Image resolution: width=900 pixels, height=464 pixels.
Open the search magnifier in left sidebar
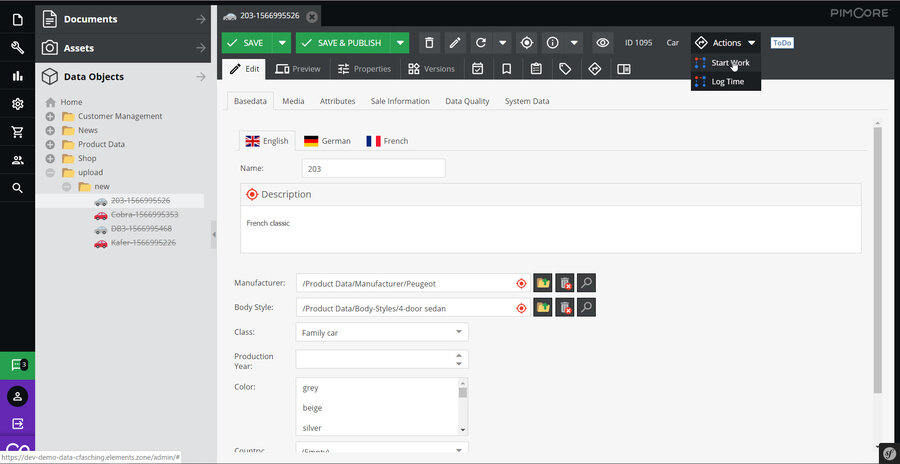[x=17, y=188]
